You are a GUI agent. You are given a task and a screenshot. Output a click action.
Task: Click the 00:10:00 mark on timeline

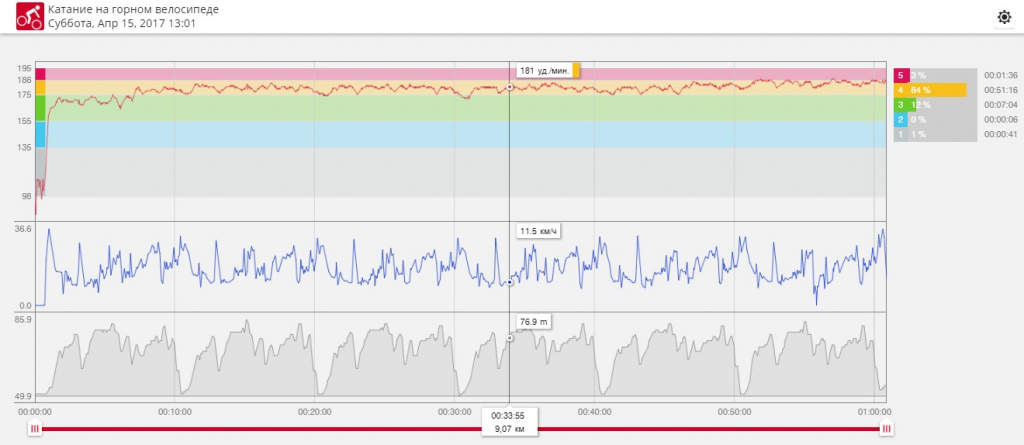pyautogui.click(x=174, y=412)
